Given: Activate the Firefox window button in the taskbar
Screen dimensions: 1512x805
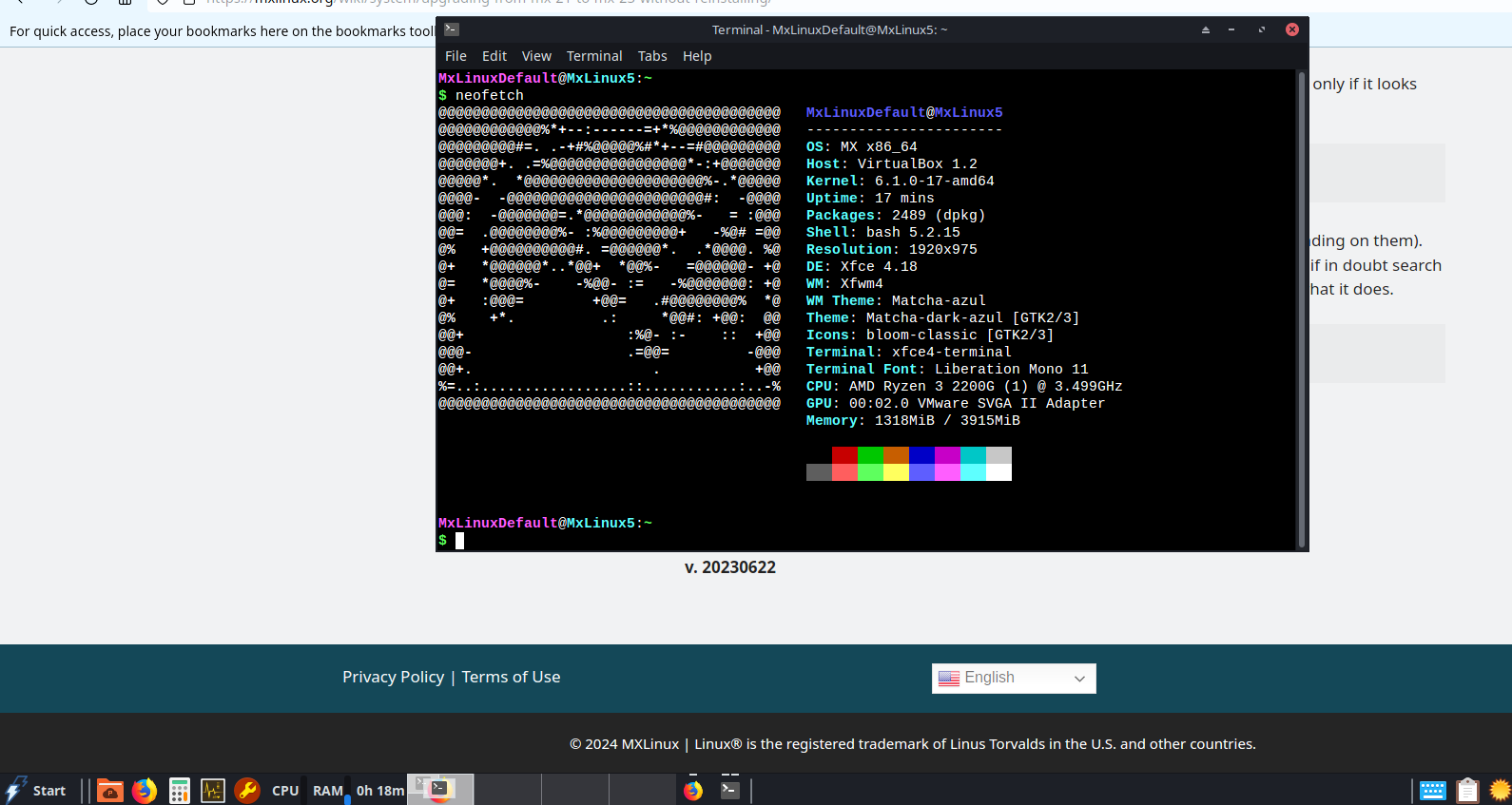Looking at the screenshot, I should [693, 790].
